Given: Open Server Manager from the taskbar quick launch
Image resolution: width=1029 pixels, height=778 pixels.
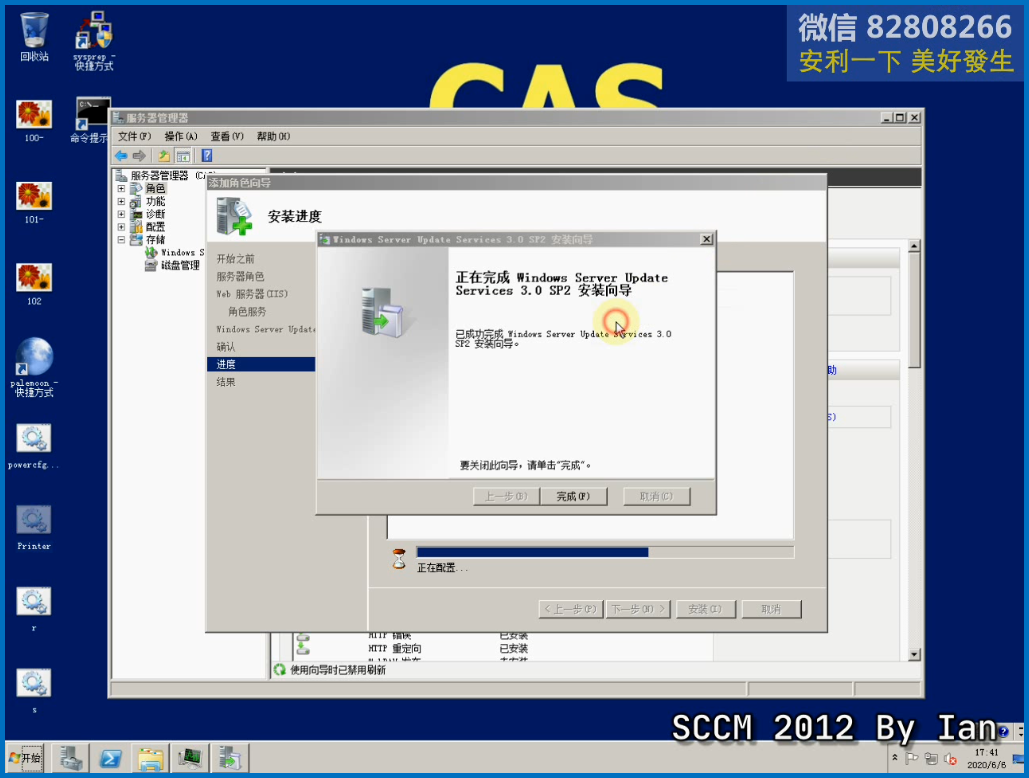Looking at the screenshot, I should coord(71,758).
